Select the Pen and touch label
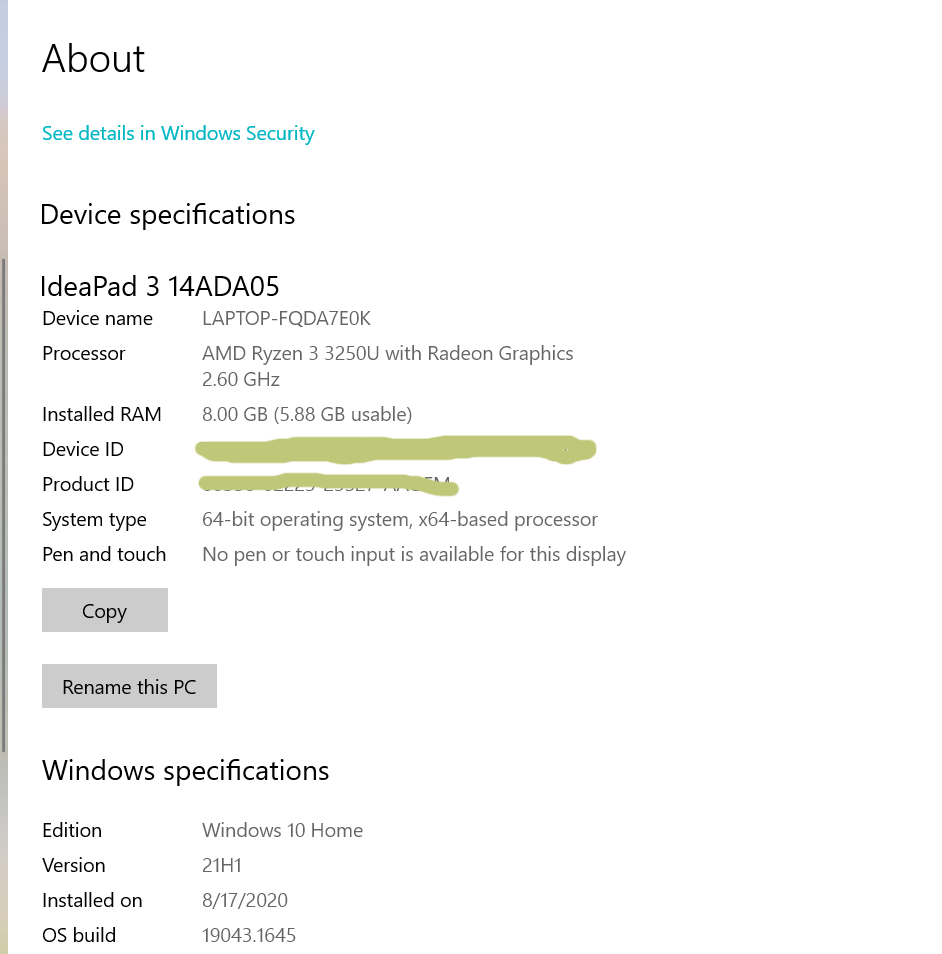Viewport: 942px width, 954px height. 104,554
